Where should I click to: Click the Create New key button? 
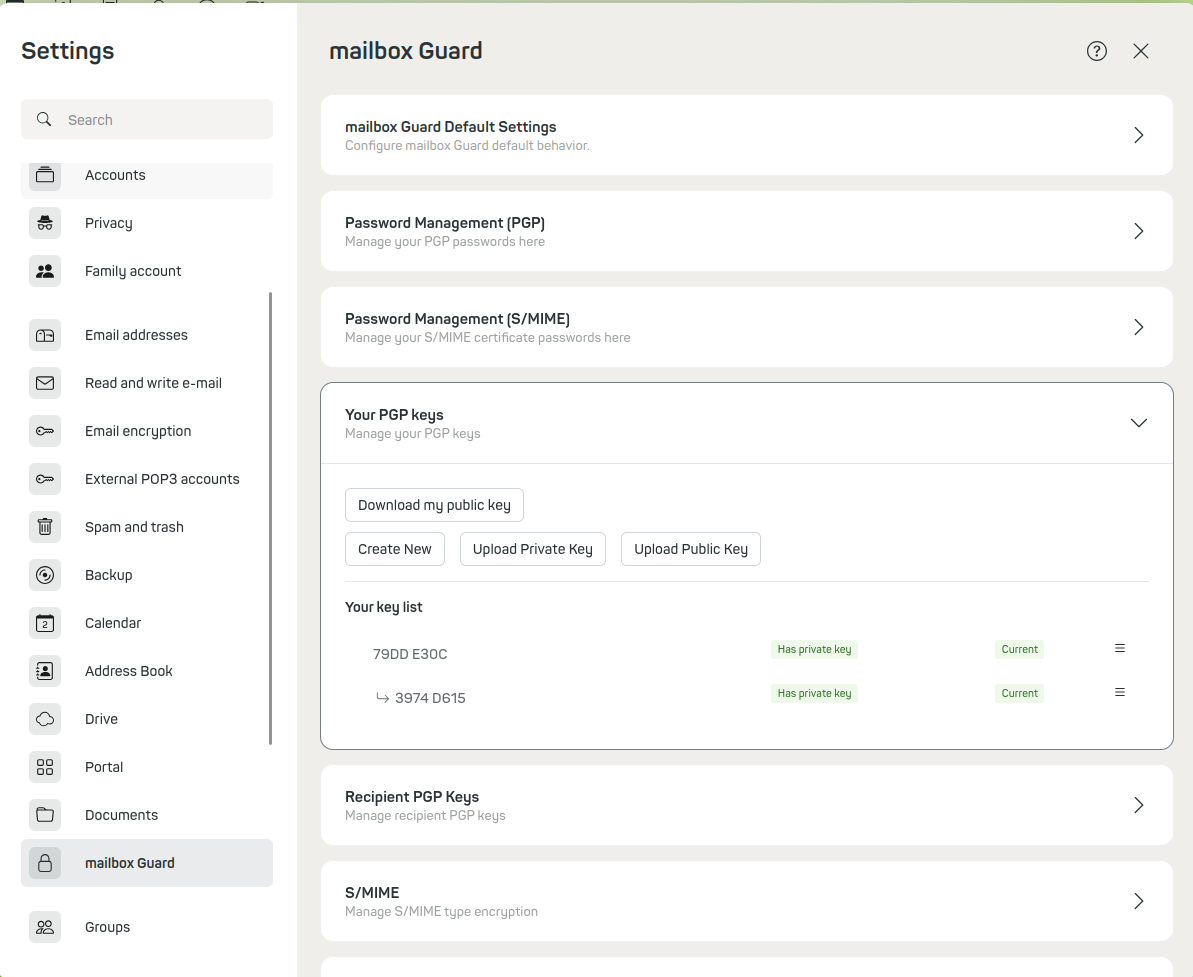[x=395, y=549]
